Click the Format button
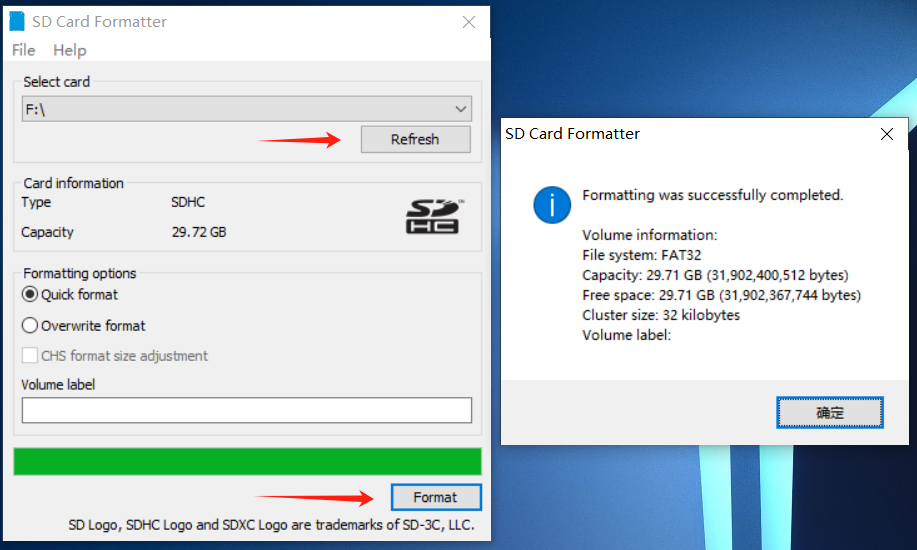 coord(436,497)
